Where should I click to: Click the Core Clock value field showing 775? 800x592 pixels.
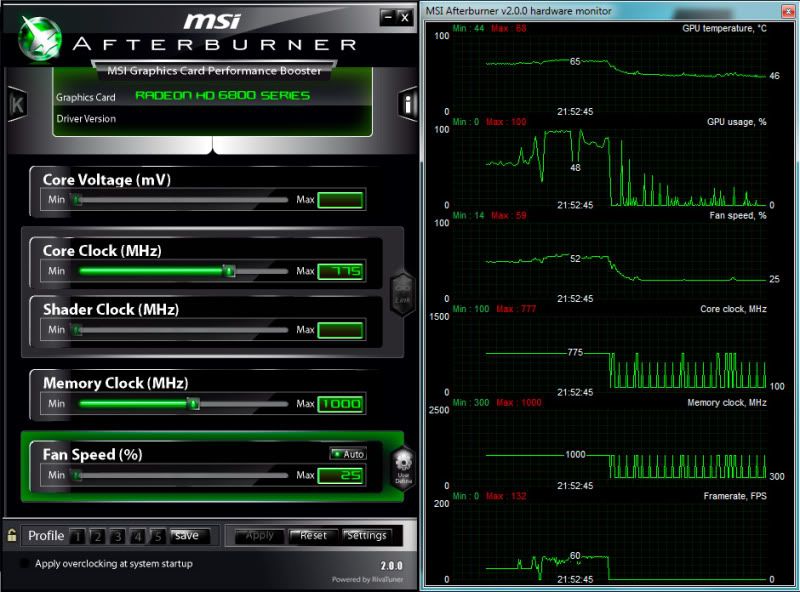click(340, 271)
